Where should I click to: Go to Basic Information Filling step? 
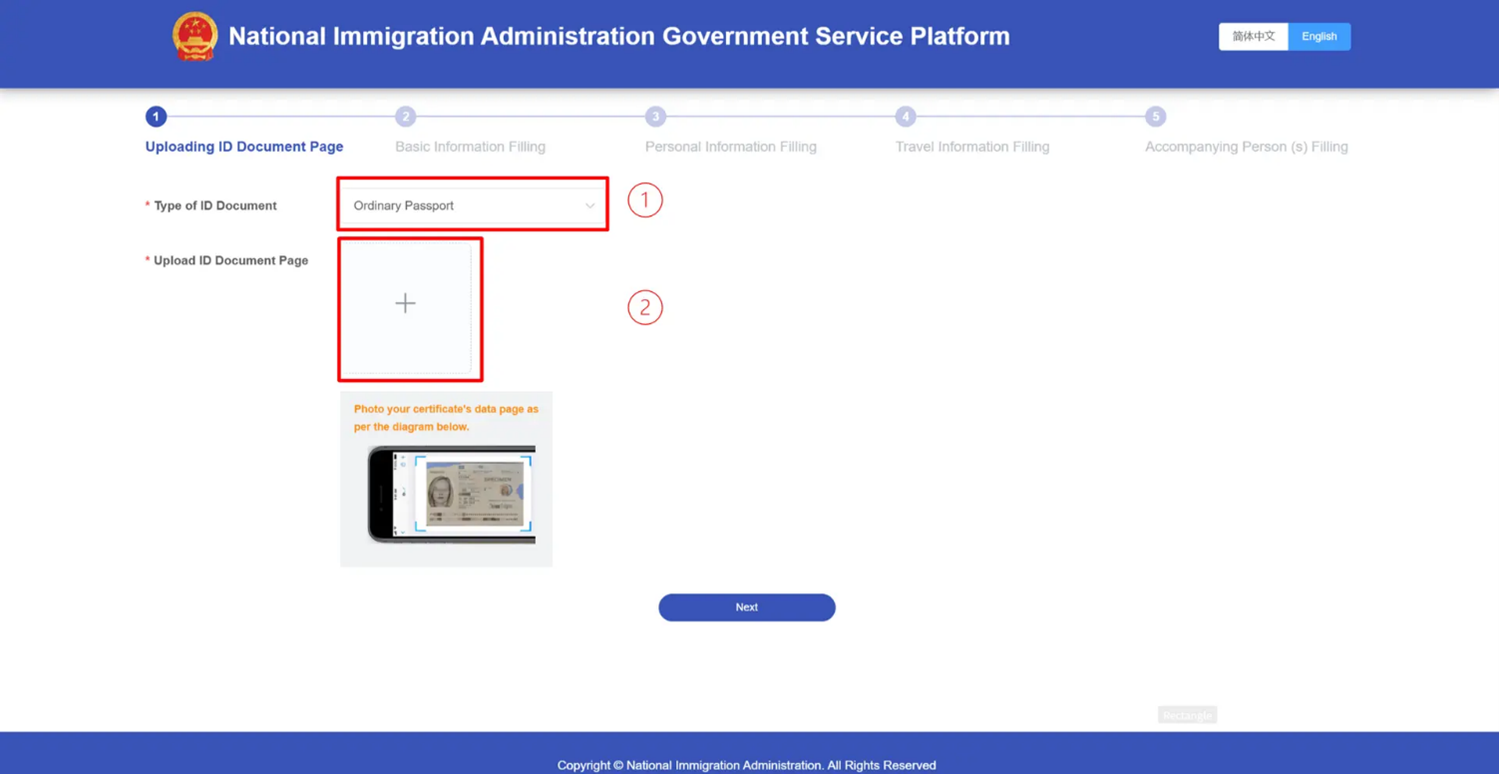[x=470, y=147]
